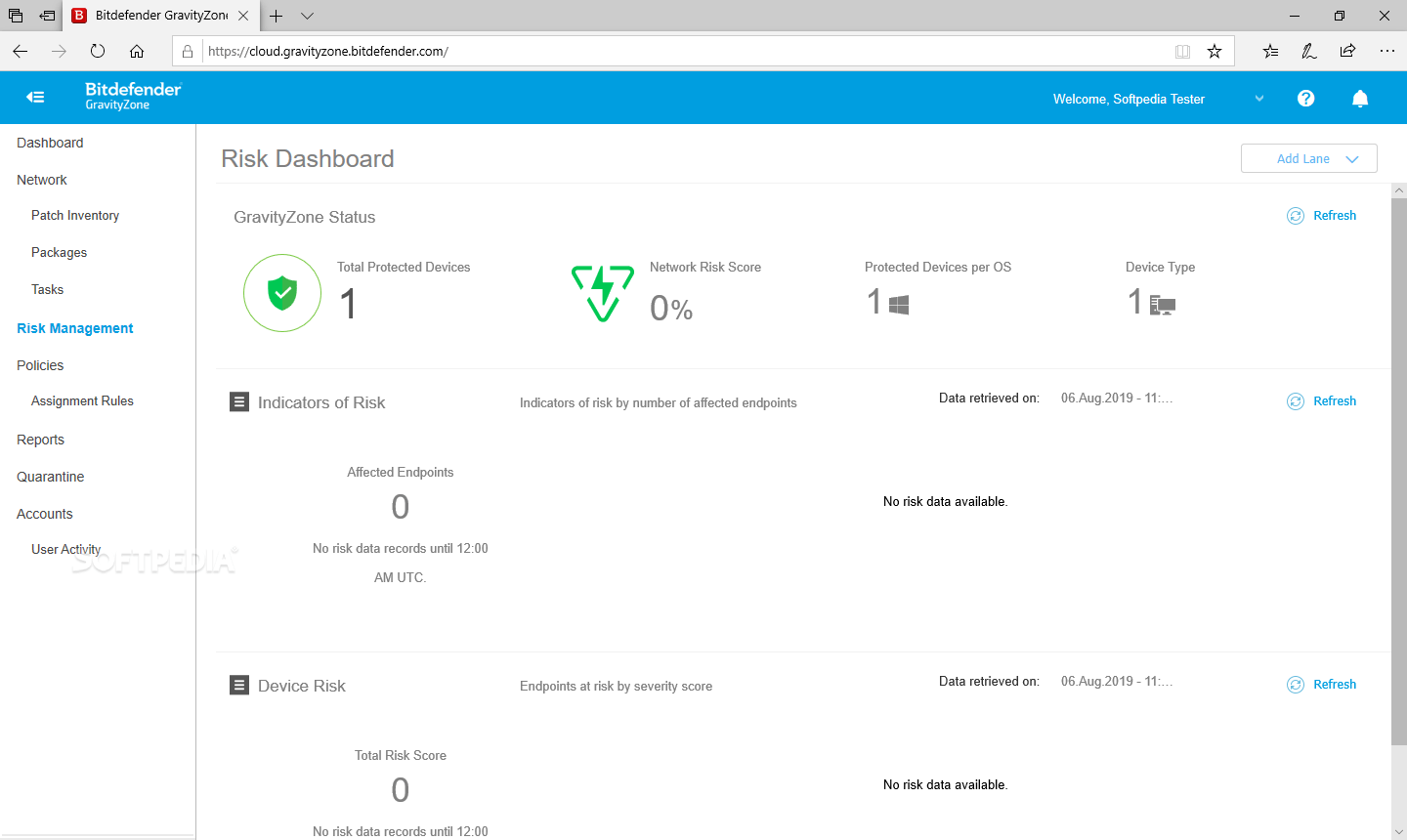This screenshot has height=840, width=1407.
Task: Click Refresh link in Indicators of Risk
Action: tap(1335, 401)
